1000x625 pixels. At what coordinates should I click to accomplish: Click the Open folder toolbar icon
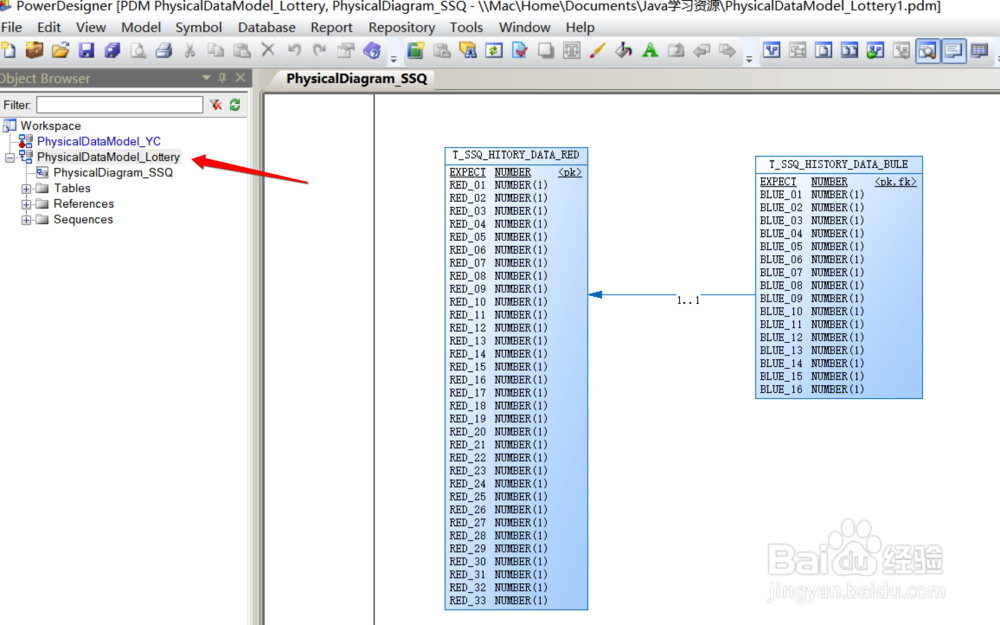pos(61,50)
